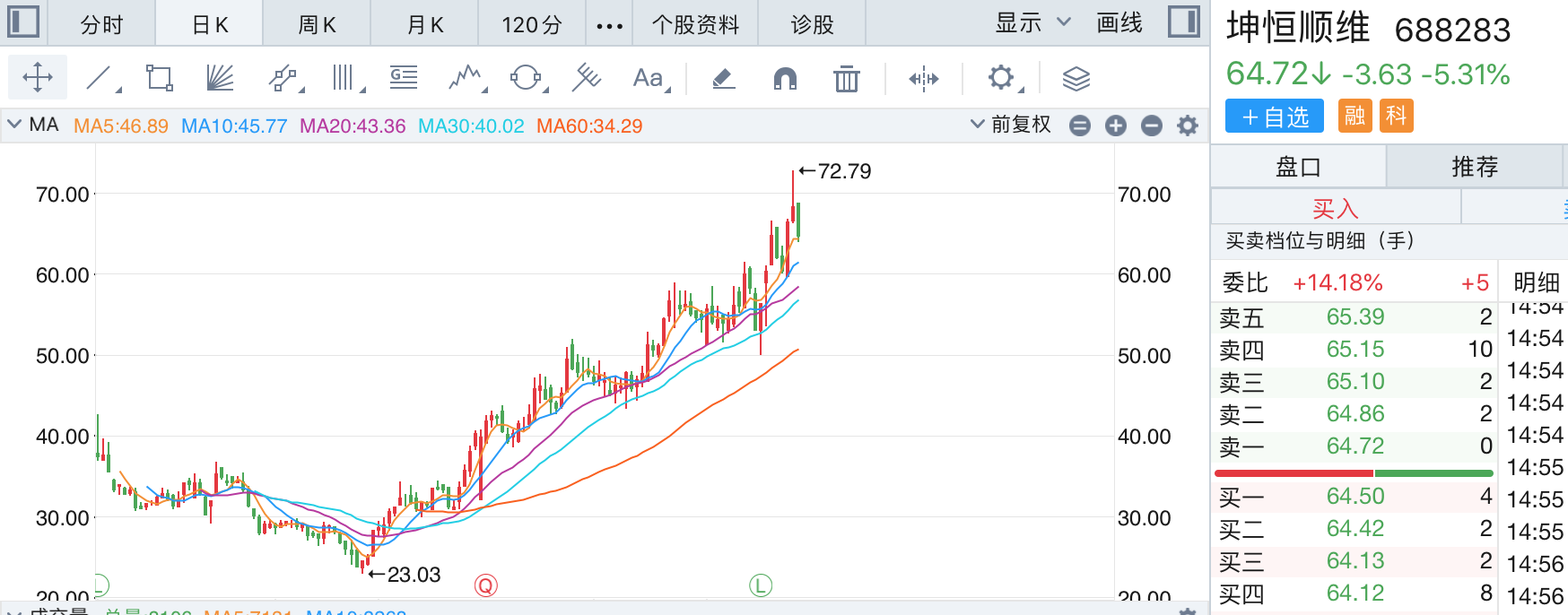Toggle the magnet snap tool

(785, 79)
